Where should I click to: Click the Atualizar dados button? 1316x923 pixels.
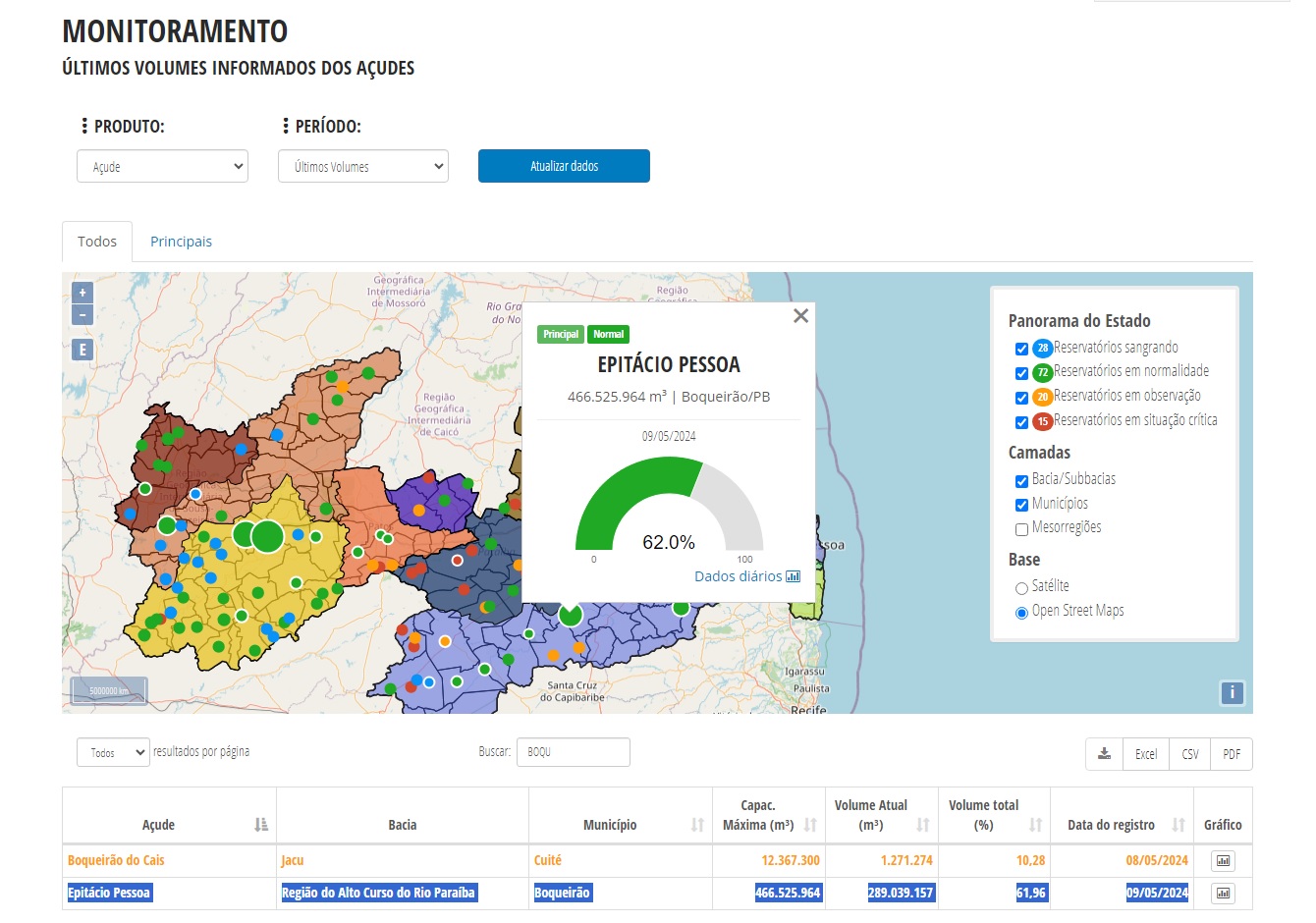click(x=564, y=166)
